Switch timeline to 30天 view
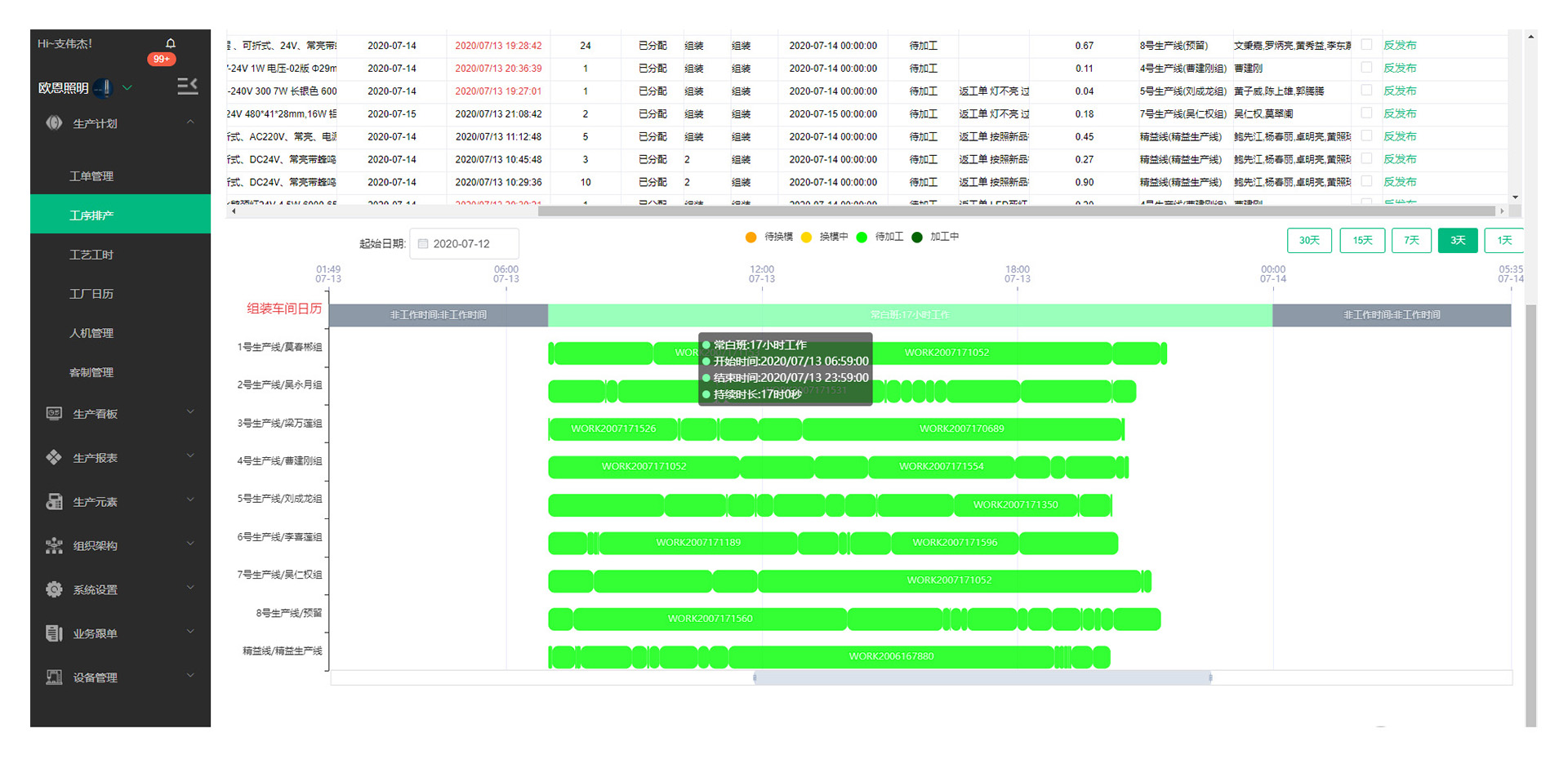This screenshot has height=764, width=1568. (x=1309, y=240)
